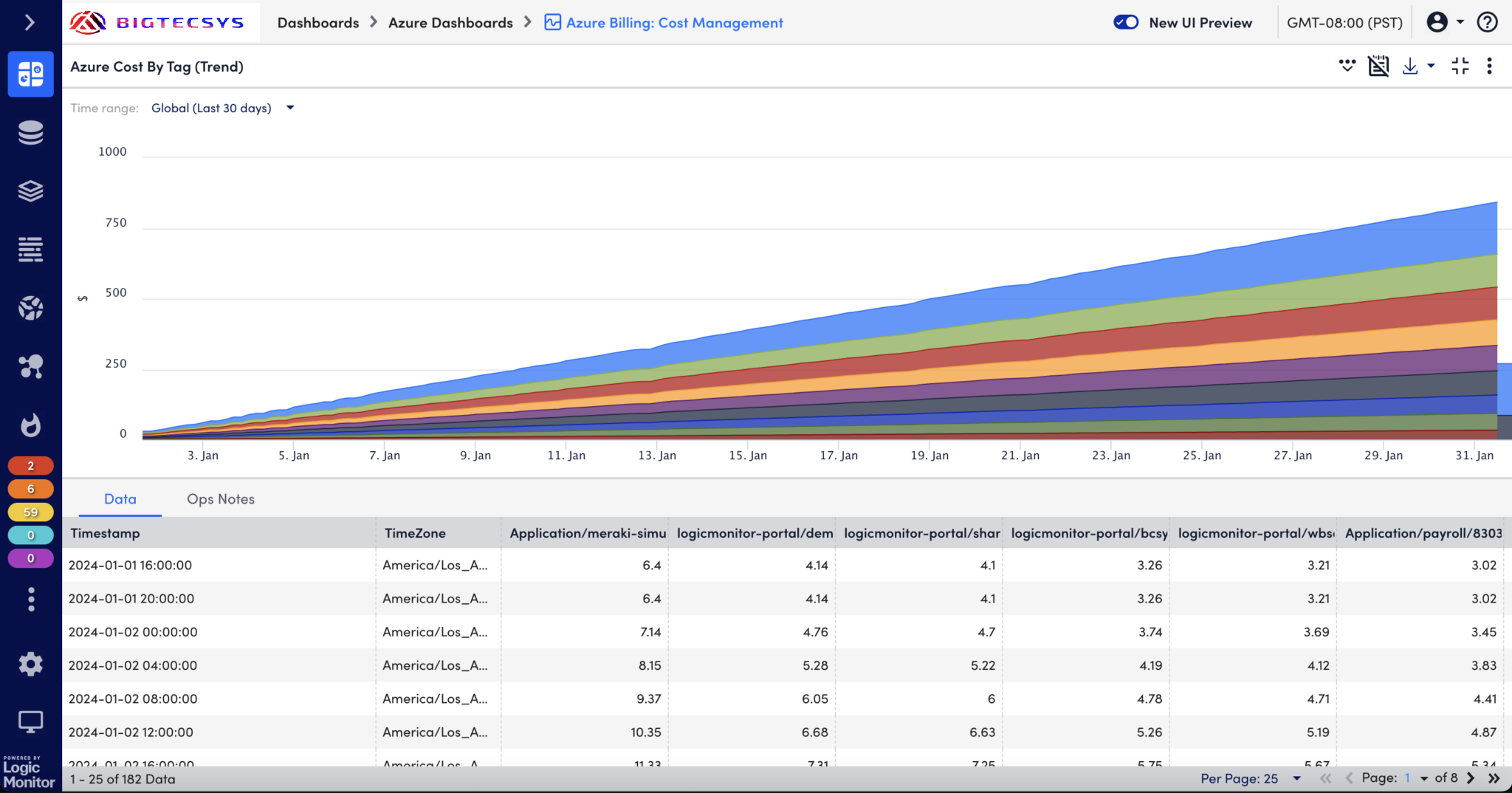Screen dimensions: 1512x793
Task: Go to Azure Dashboards breadcrumb
Action: tap(450, 23)
